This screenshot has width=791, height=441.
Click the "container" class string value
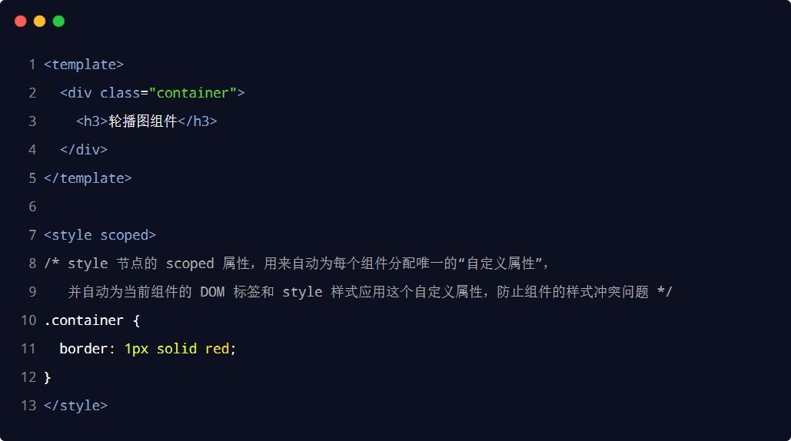click(x=193, y=93)
